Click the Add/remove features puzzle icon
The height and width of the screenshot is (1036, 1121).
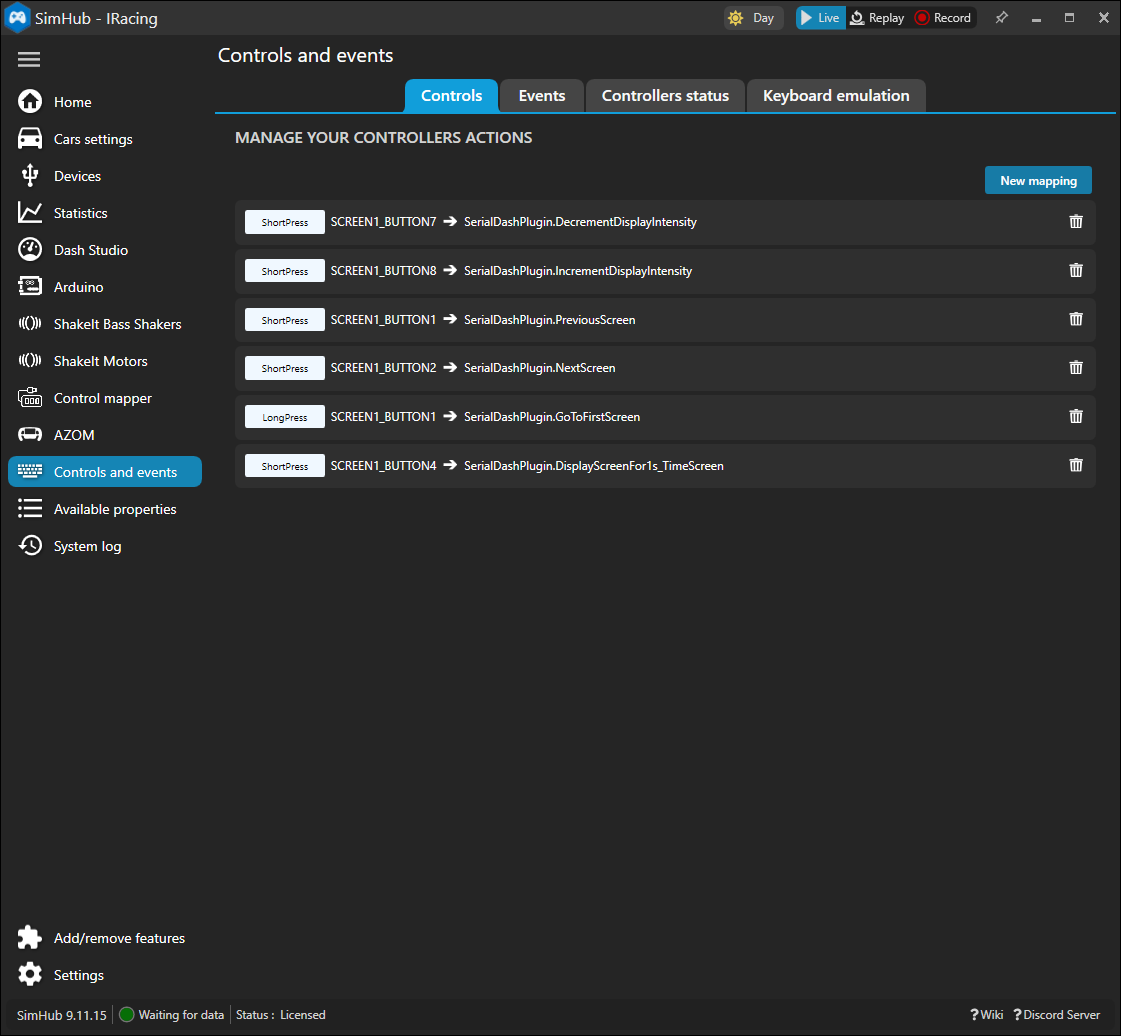30,937
